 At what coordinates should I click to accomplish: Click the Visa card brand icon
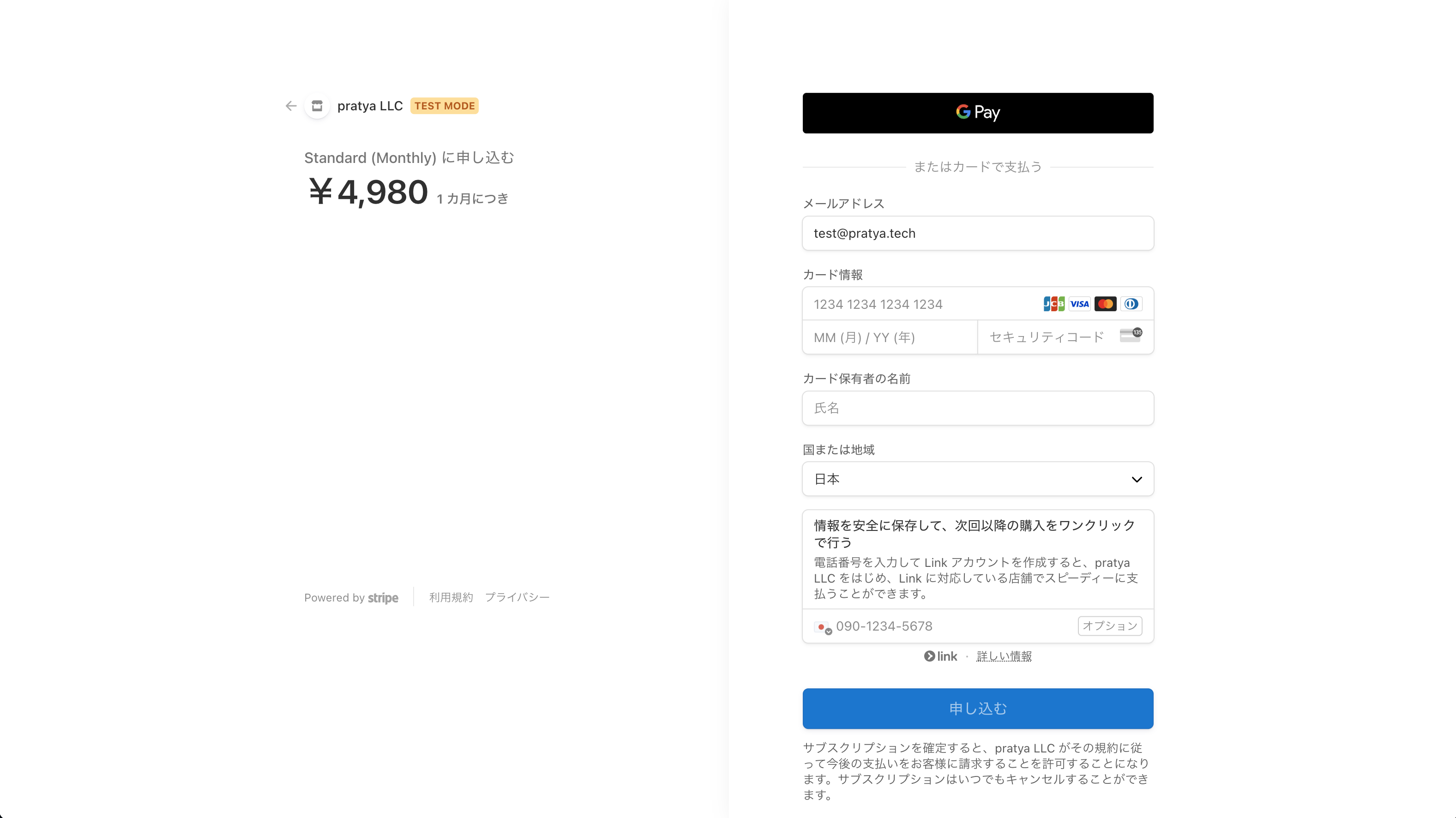pos(1080,304)
